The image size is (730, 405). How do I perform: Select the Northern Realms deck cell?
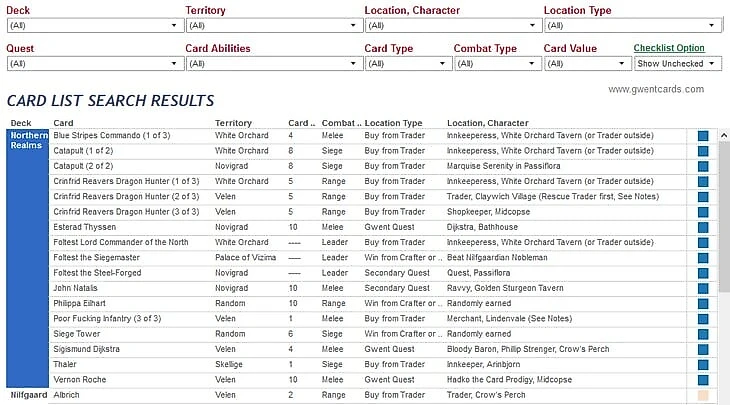pyautogui.click(x=27, y=140)
